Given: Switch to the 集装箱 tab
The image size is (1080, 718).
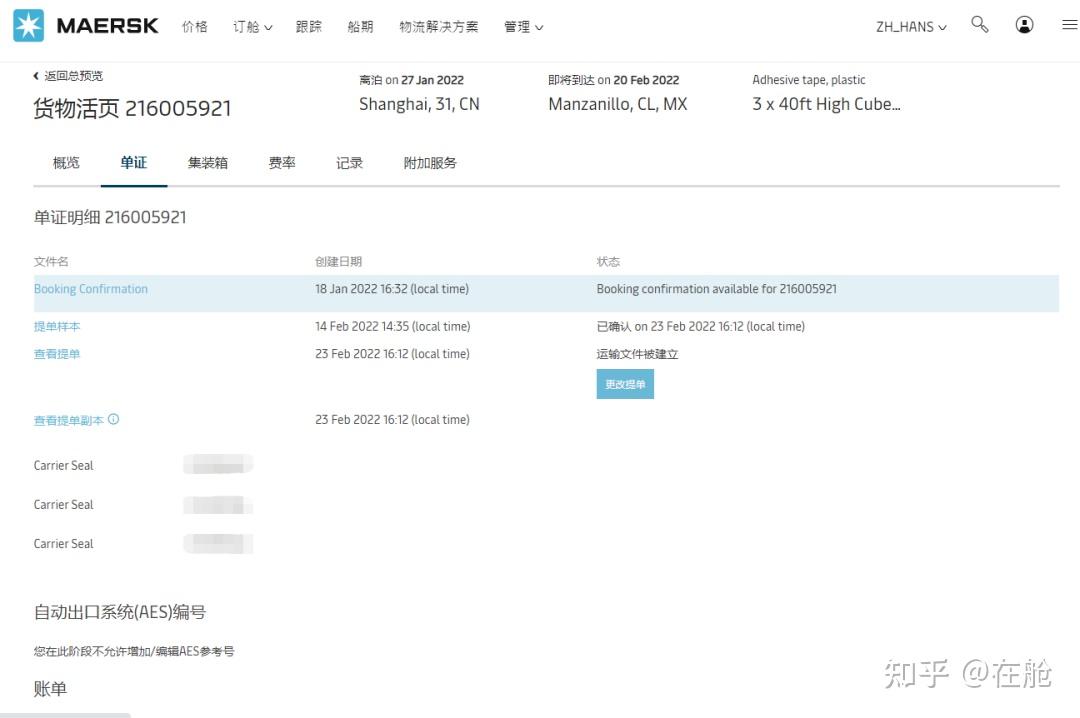Looking at the screenshot, I should (x=207, y=162).
